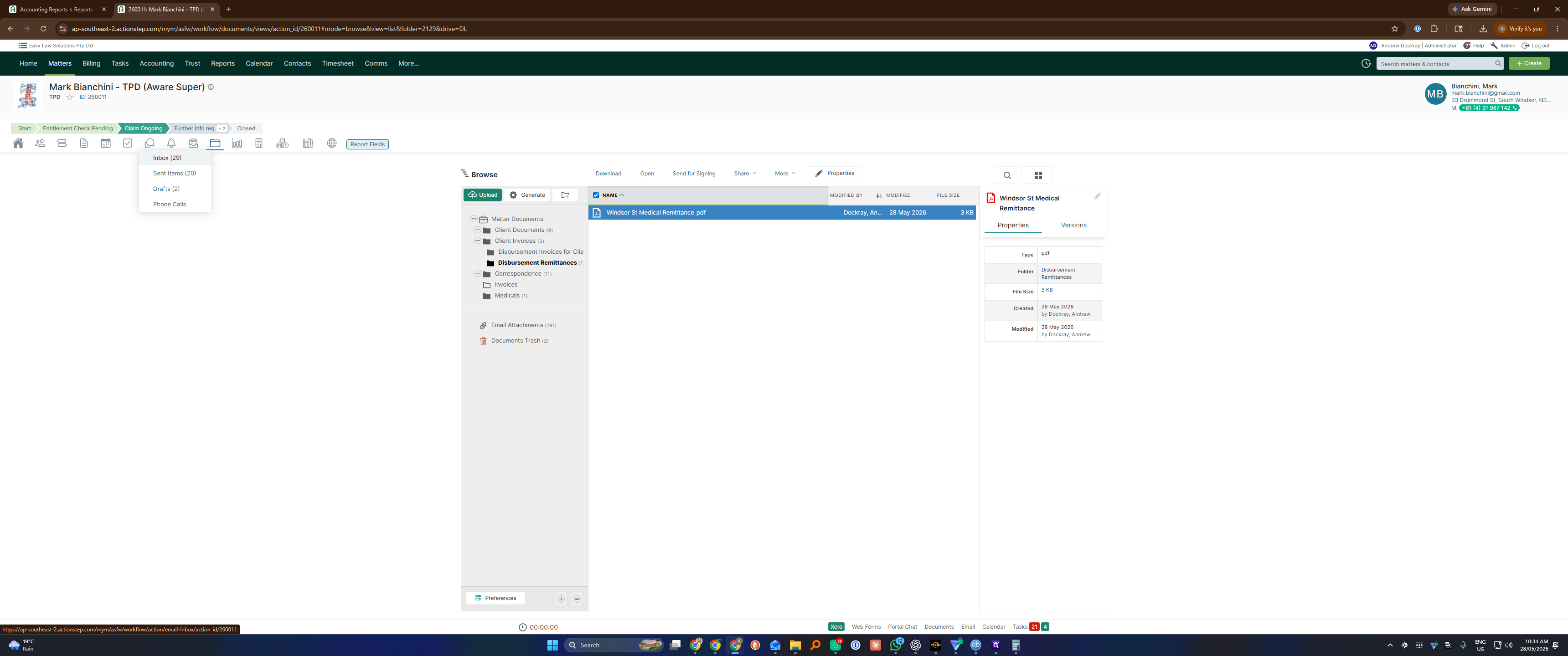Expand the Correspondence folder
The image size is (1568, 656).
[478, 274]
